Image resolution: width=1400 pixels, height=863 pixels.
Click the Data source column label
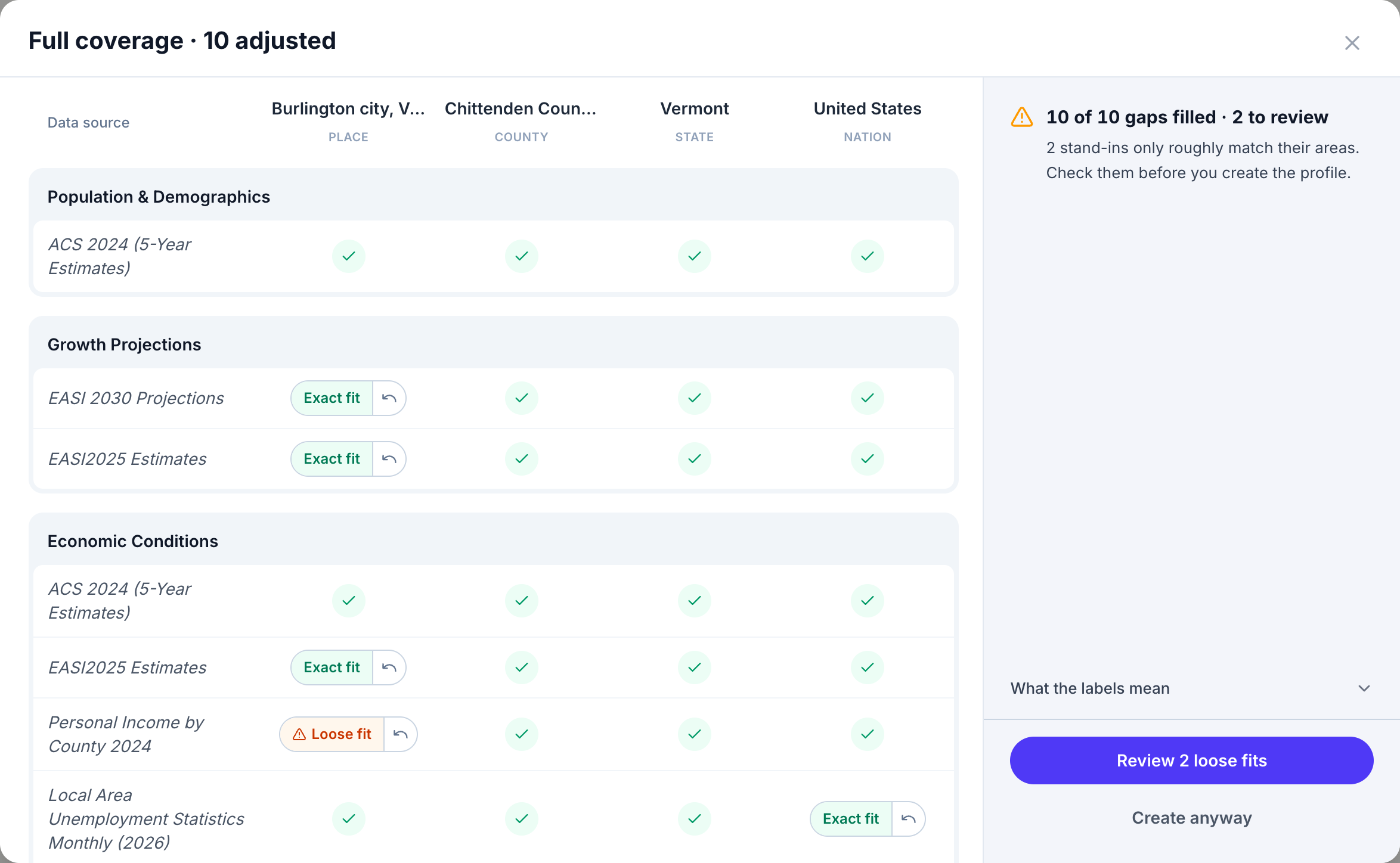coord(88,123)
